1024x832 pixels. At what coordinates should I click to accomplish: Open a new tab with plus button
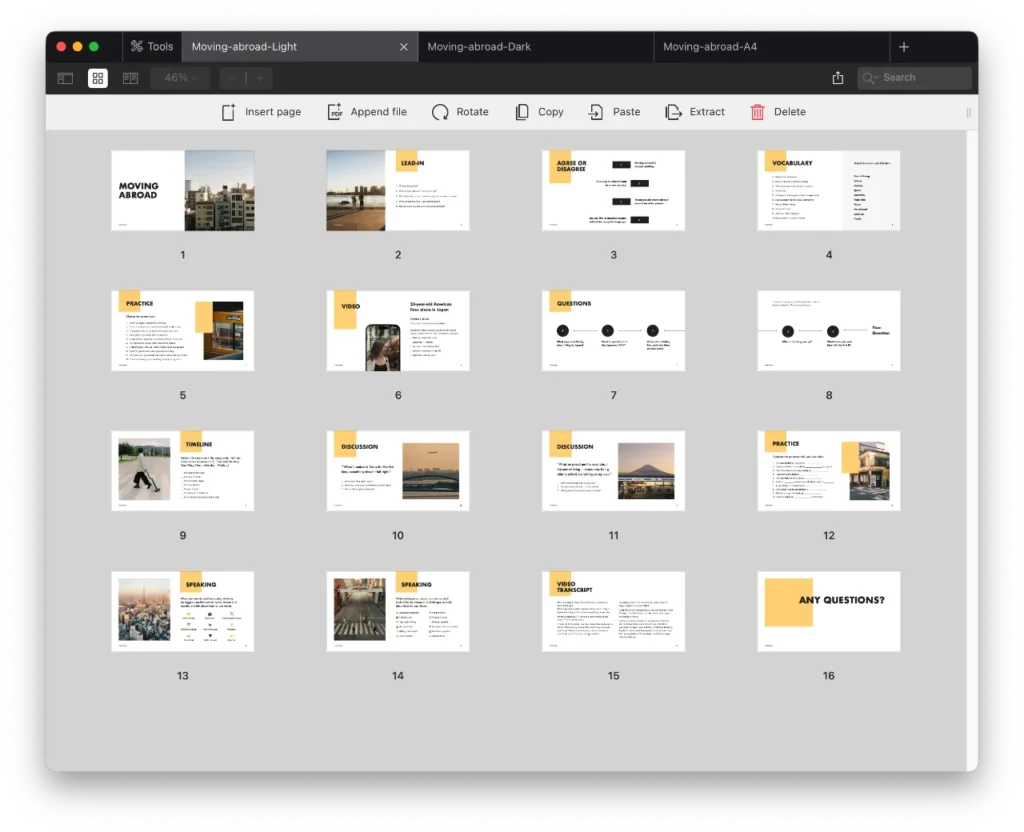904,46
